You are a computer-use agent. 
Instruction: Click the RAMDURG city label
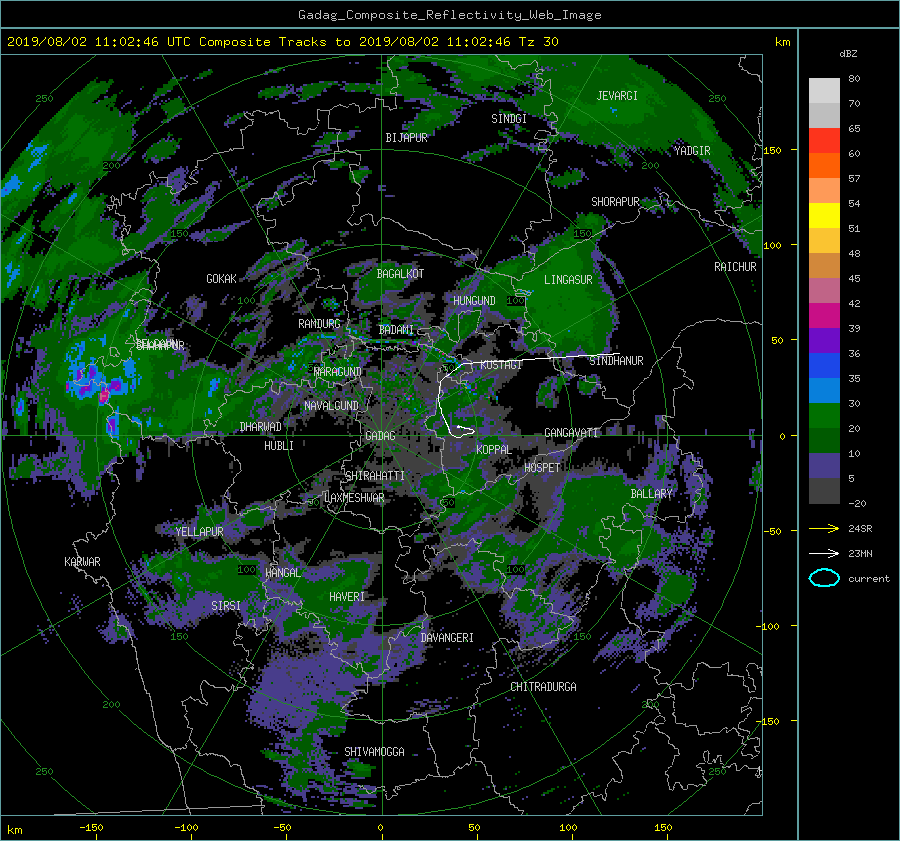(x=319, y=324)
